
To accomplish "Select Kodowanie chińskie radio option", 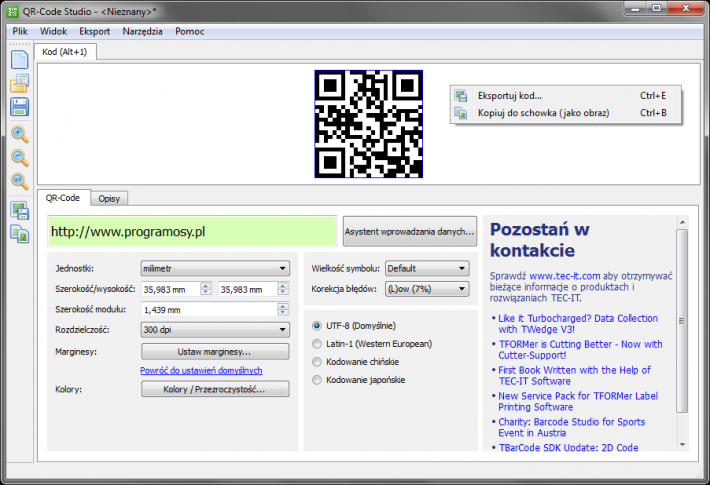I will [x=317, y=362].
